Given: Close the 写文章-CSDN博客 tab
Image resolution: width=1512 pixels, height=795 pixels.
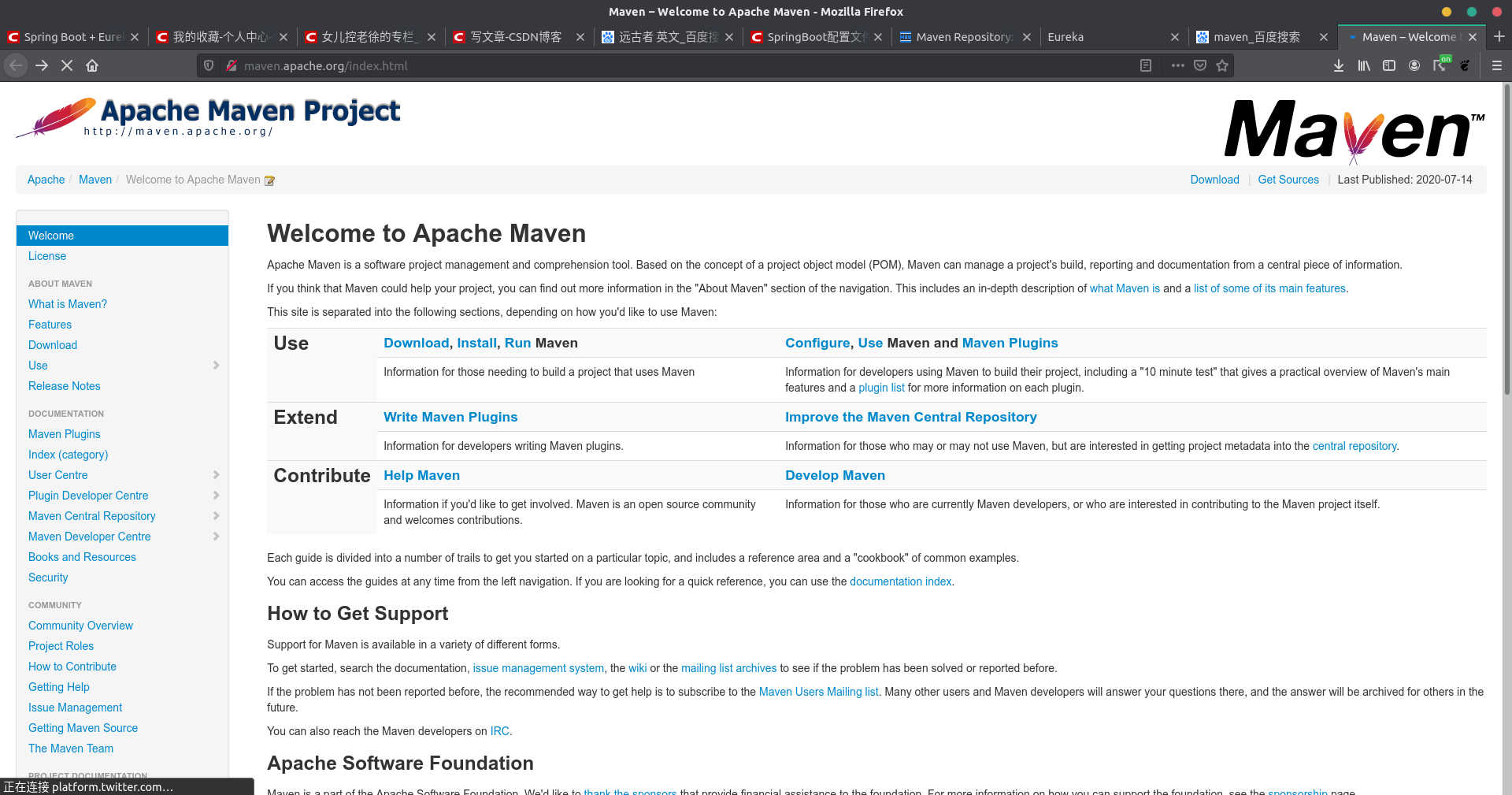Looking at the screenshot, I should point(580,37).
